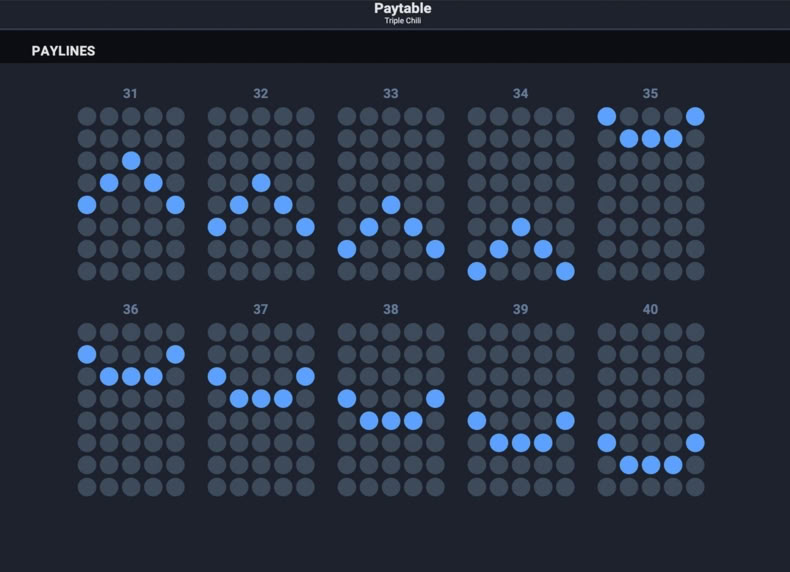The image size is (790, 572).
Task: Click the Triple Chili subtitle
Action: tap(403, 21)
